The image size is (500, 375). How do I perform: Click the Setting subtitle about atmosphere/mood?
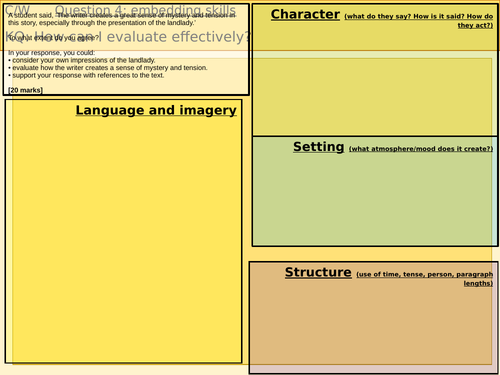421,149
